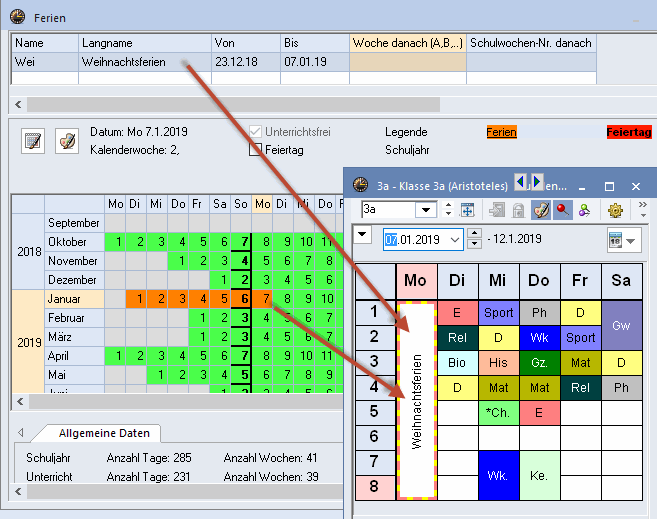Select the Rel lesson on Tuesday period 2
This screenshot has height=519, width=657.
click(x=457, y=338)
